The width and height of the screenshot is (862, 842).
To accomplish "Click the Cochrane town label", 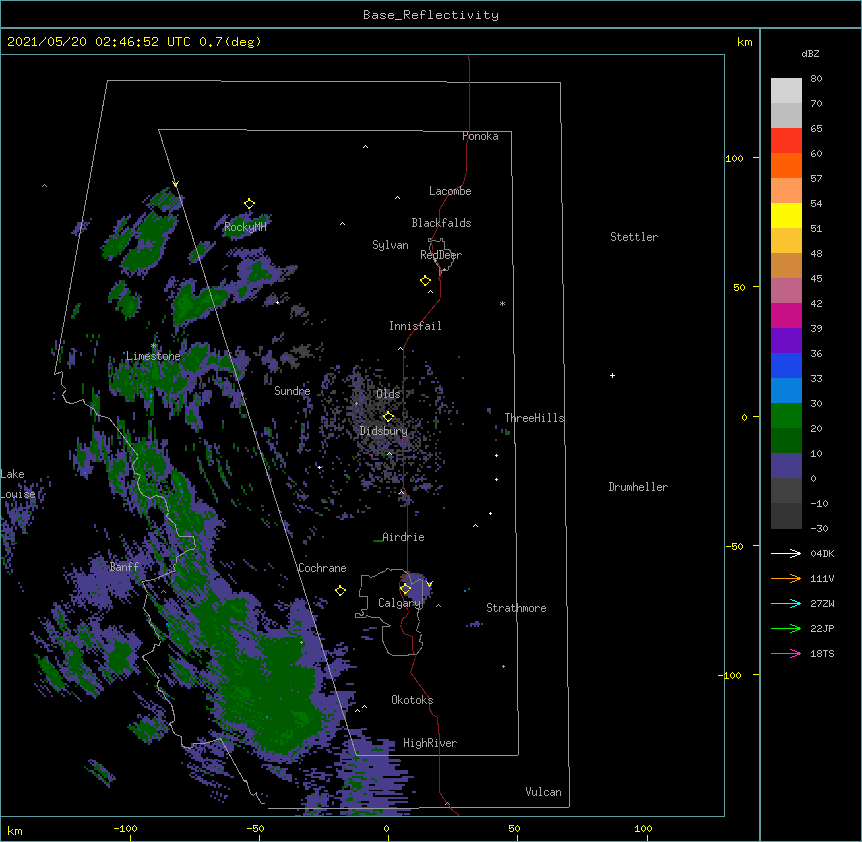I will pos(322,568).
